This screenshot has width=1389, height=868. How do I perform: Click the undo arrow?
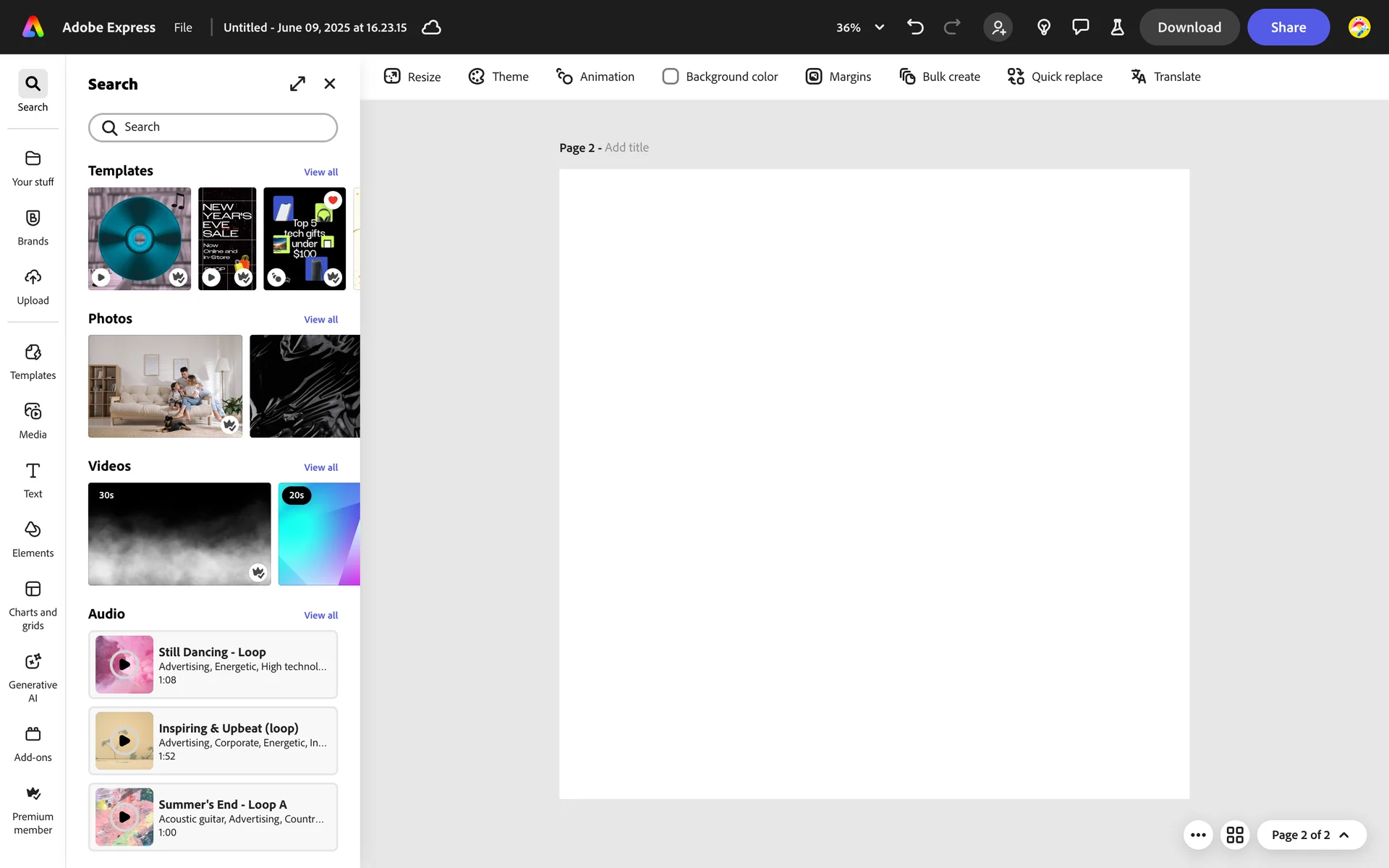pos(915,27)
